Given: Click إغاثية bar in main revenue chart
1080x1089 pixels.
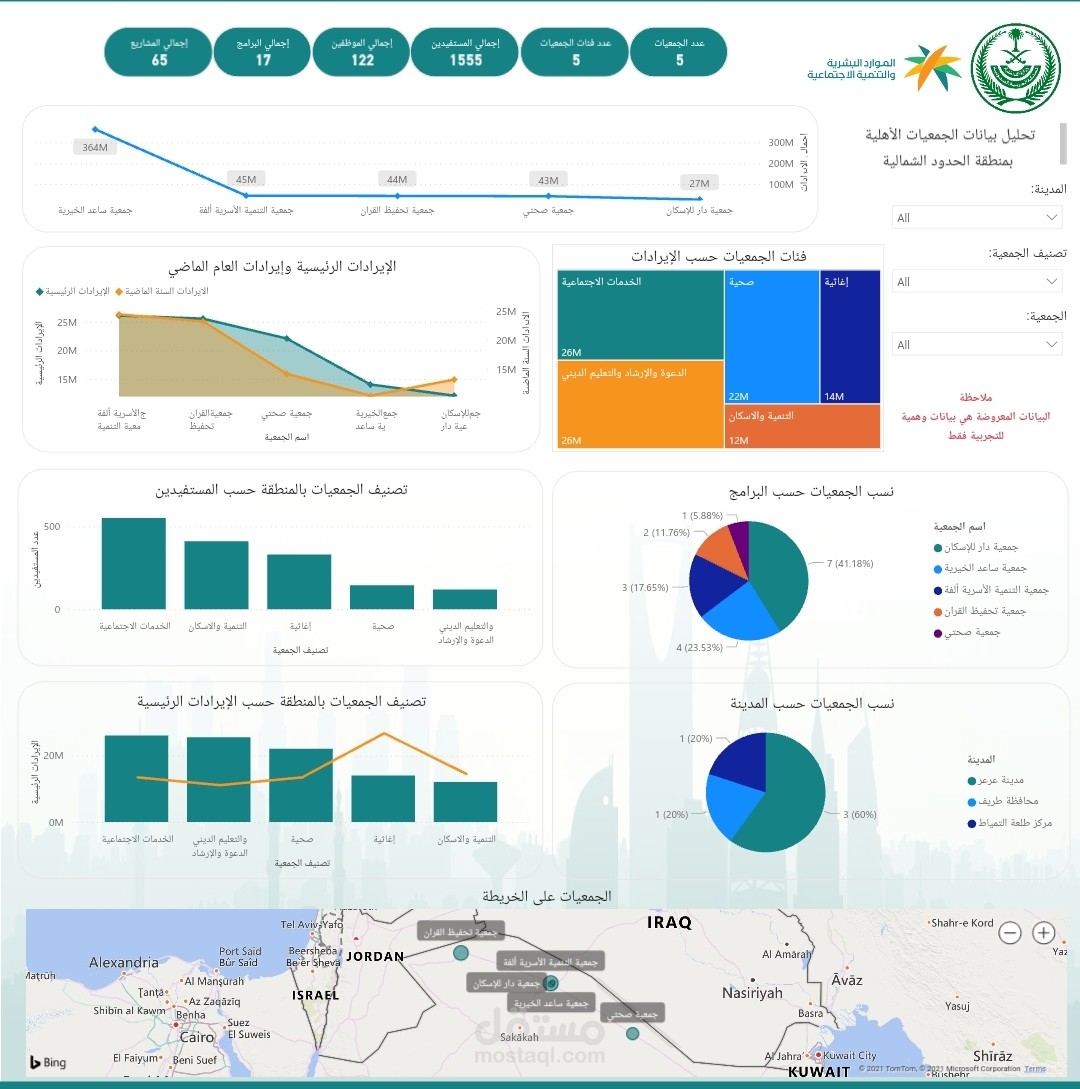Looking at the screenshot, I should point(383,799).
